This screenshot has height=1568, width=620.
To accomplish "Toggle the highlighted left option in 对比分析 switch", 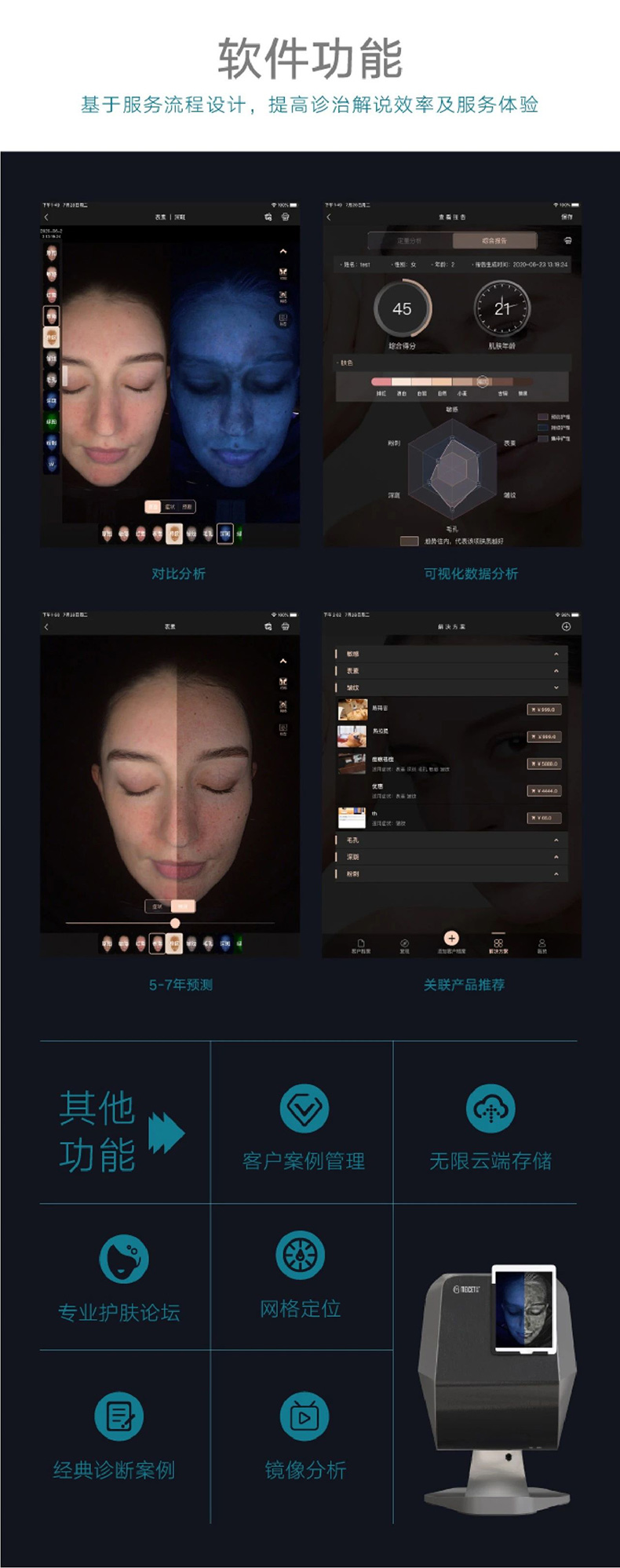I will click(x=153, y=507).
